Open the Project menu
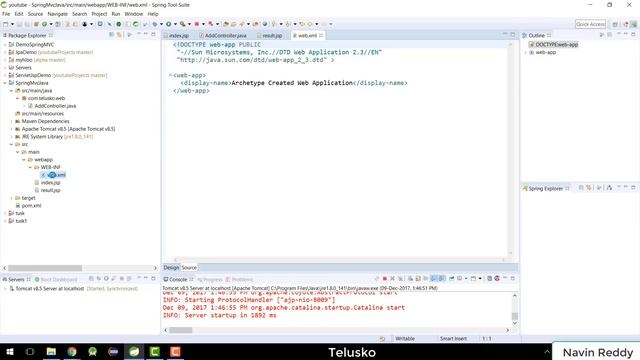640x360 pixels. point(99,14)
